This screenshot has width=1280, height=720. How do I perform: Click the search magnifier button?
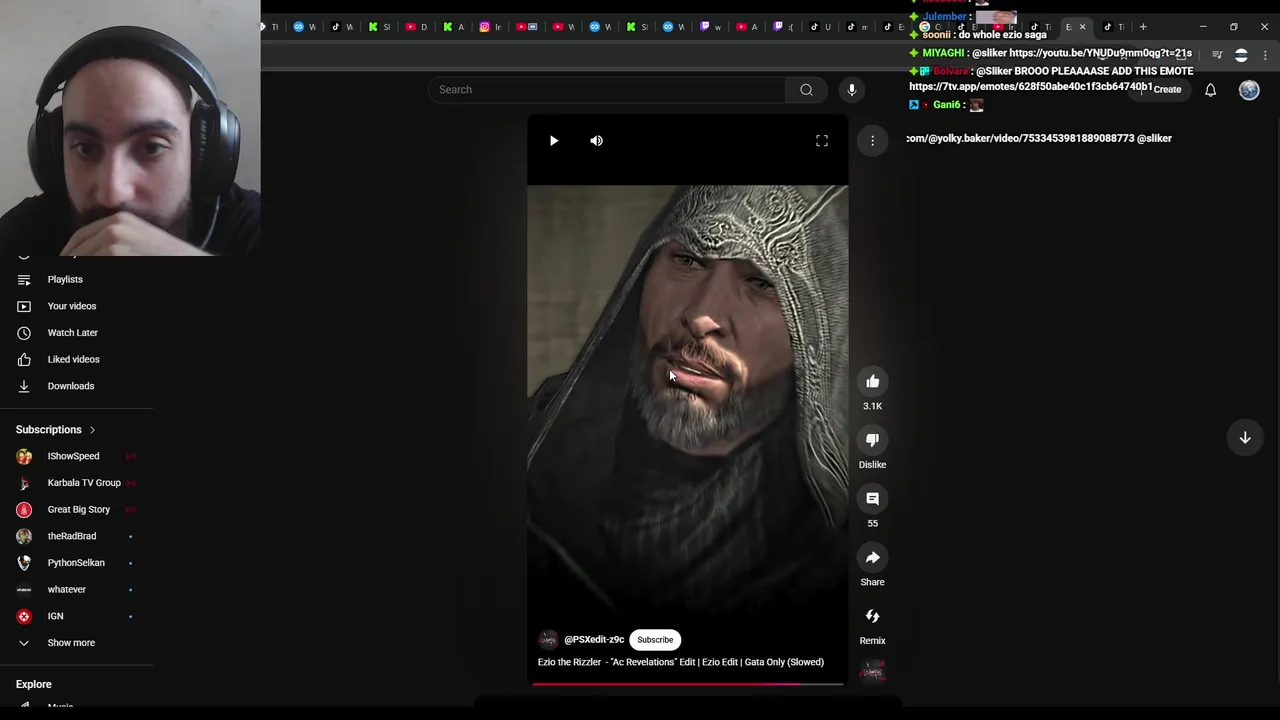click(x=806, y=90)
